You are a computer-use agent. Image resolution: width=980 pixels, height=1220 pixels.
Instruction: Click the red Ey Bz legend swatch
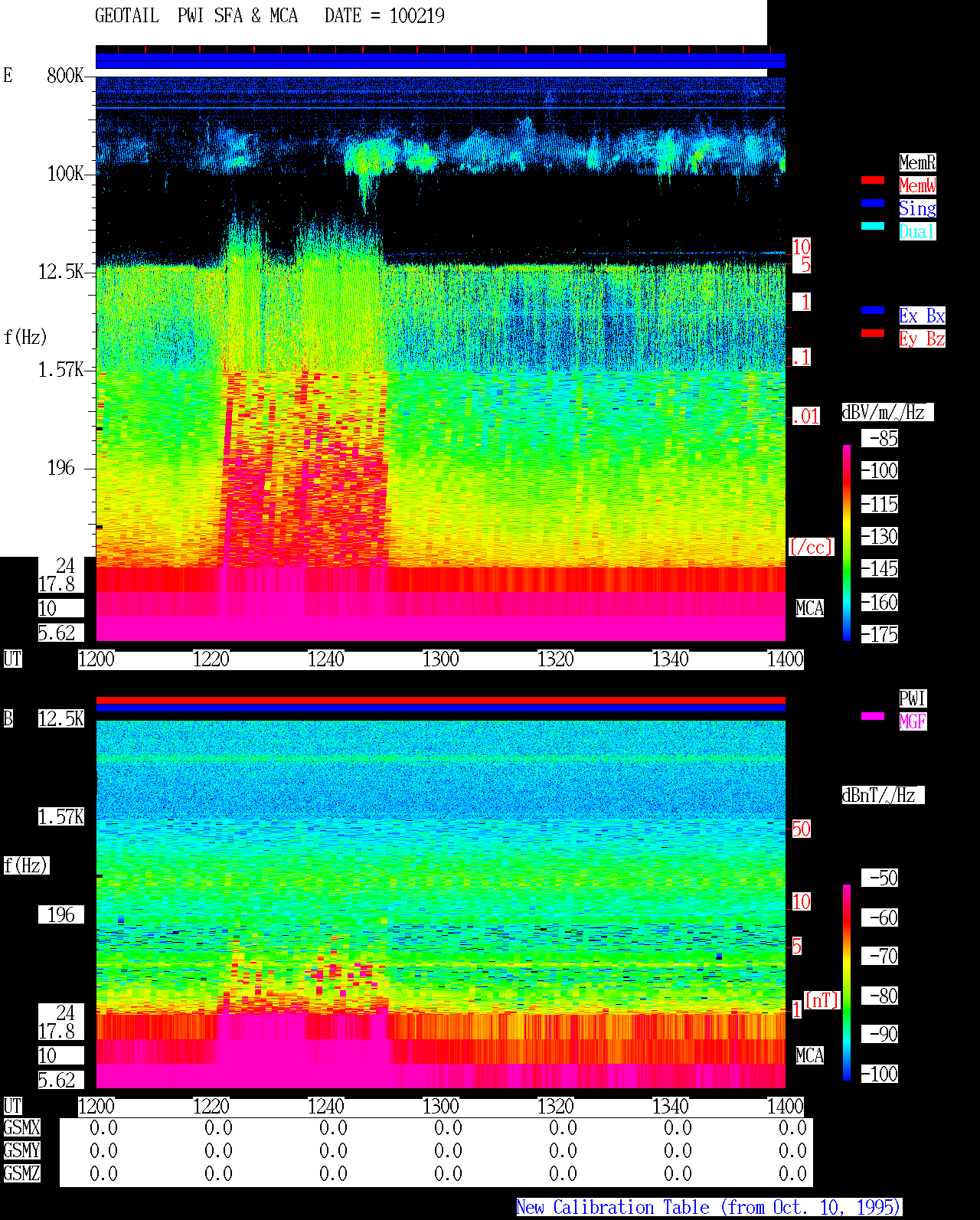pyautogui.click(x=873, y=333)
